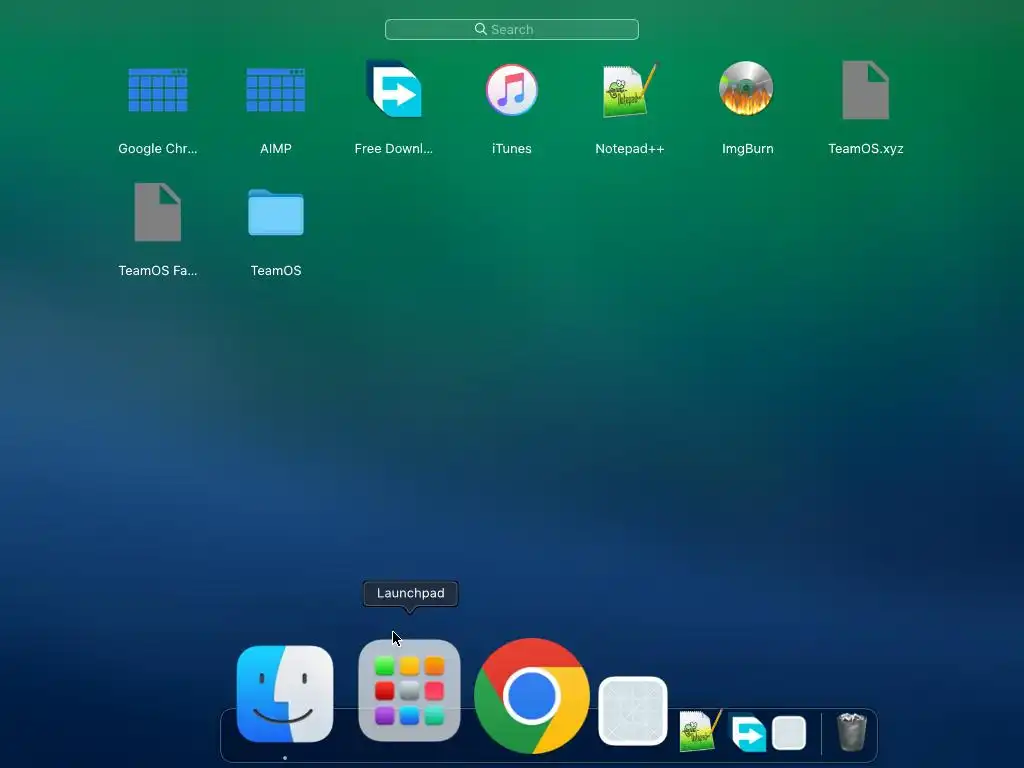This screenshot has height=768, width=1024.
Task: Open Google Chrome from the Launchpad grid
Action: click(157, 90)
